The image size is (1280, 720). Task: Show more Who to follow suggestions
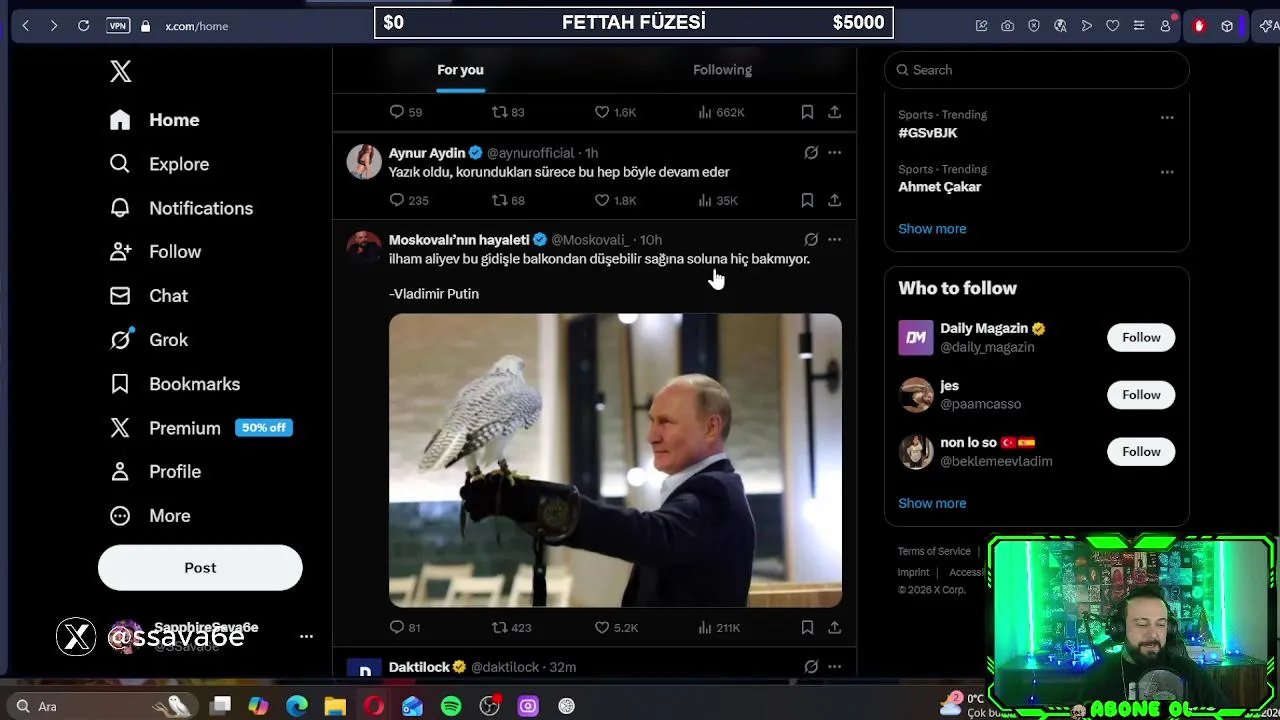932,503
